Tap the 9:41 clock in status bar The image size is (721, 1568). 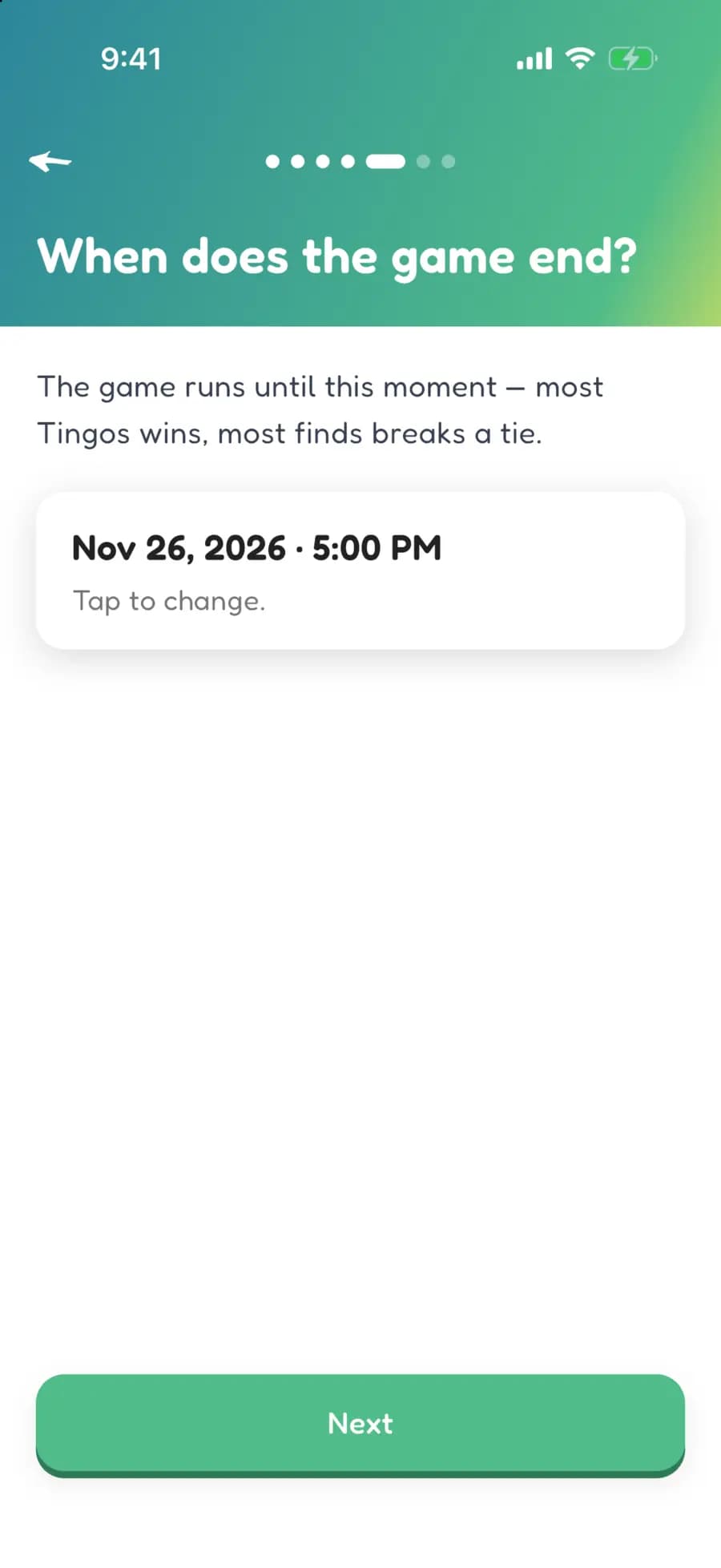click(x=131, y=58)
